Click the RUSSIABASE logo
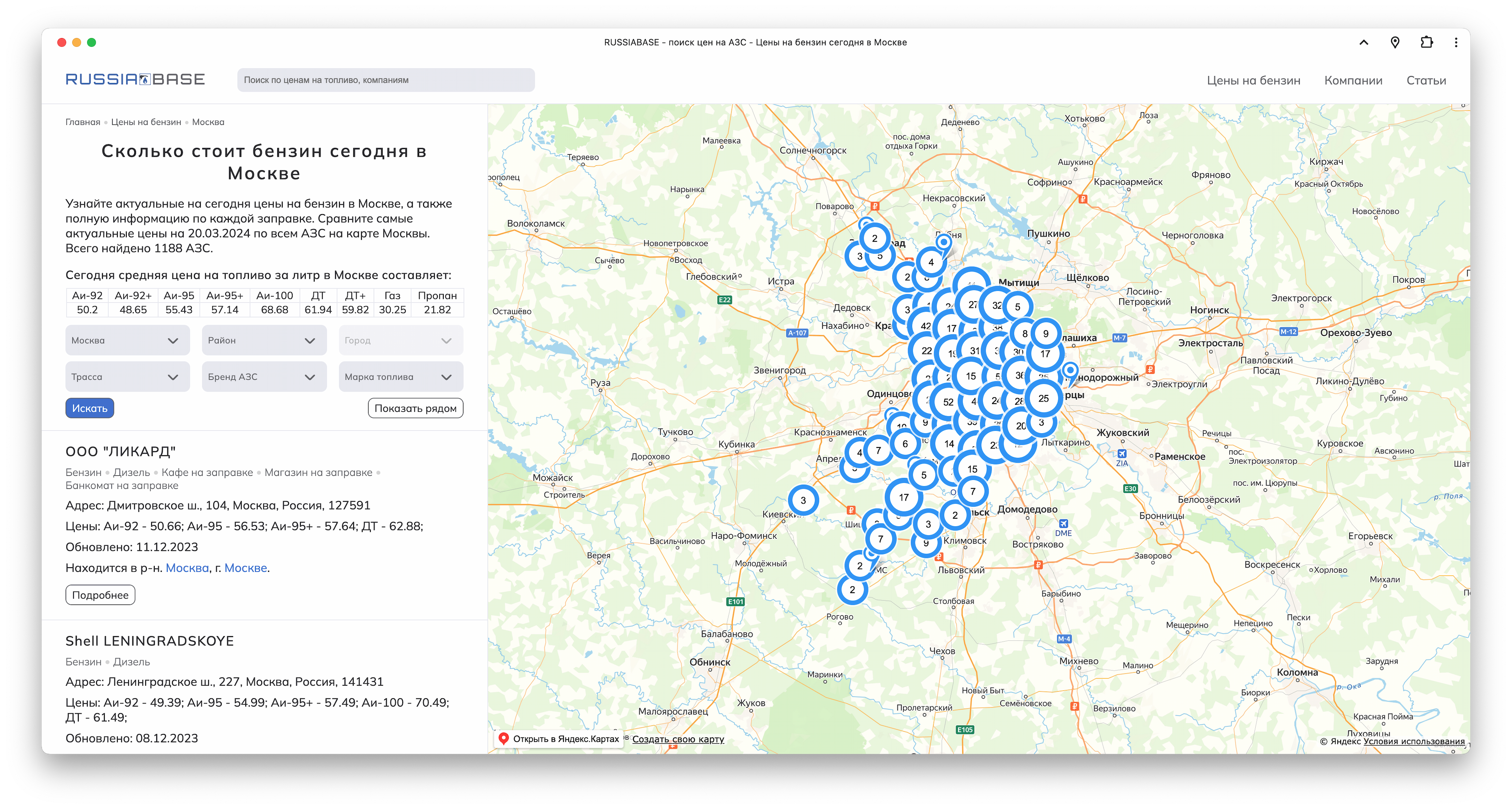Viewport: 1512px width, 809px height. [135, 79]
